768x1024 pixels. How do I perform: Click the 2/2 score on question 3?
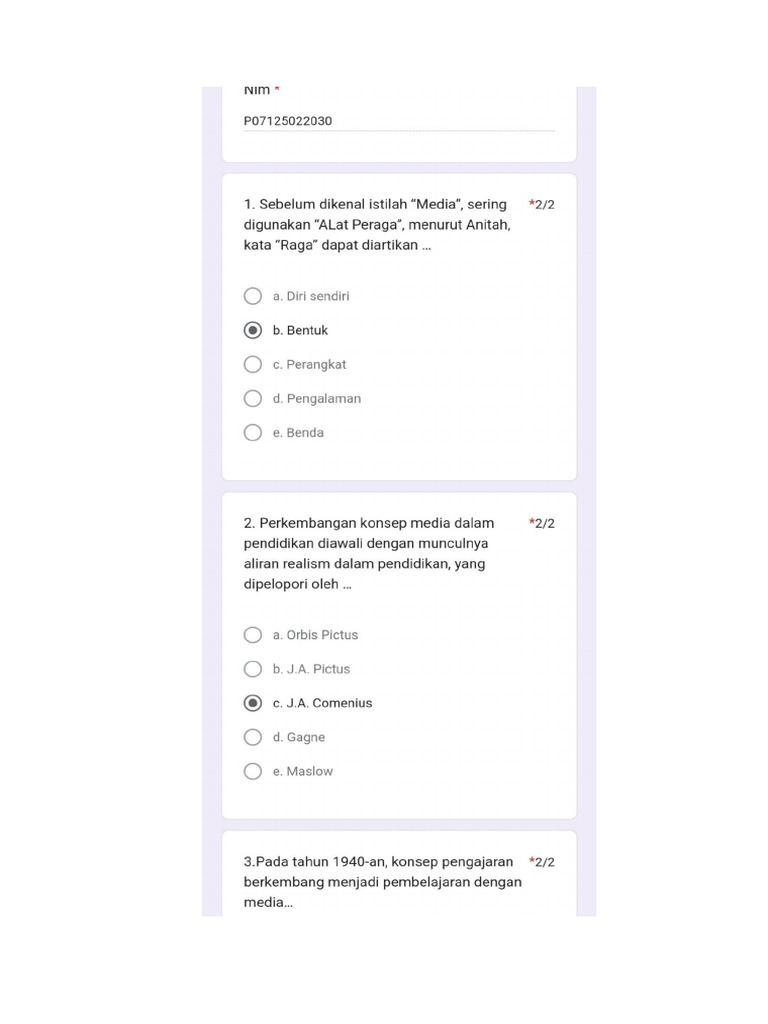click(542, 862)
